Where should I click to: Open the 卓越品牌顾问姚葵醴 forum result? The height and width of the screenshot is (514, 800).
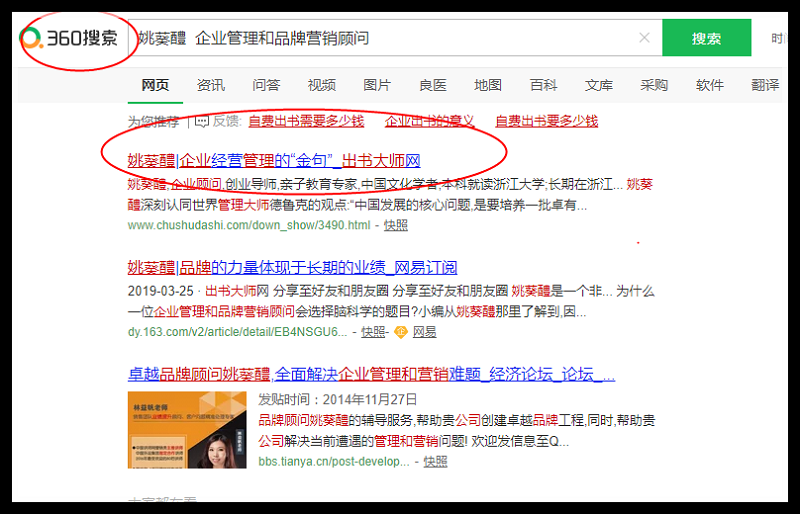(371, 374)
